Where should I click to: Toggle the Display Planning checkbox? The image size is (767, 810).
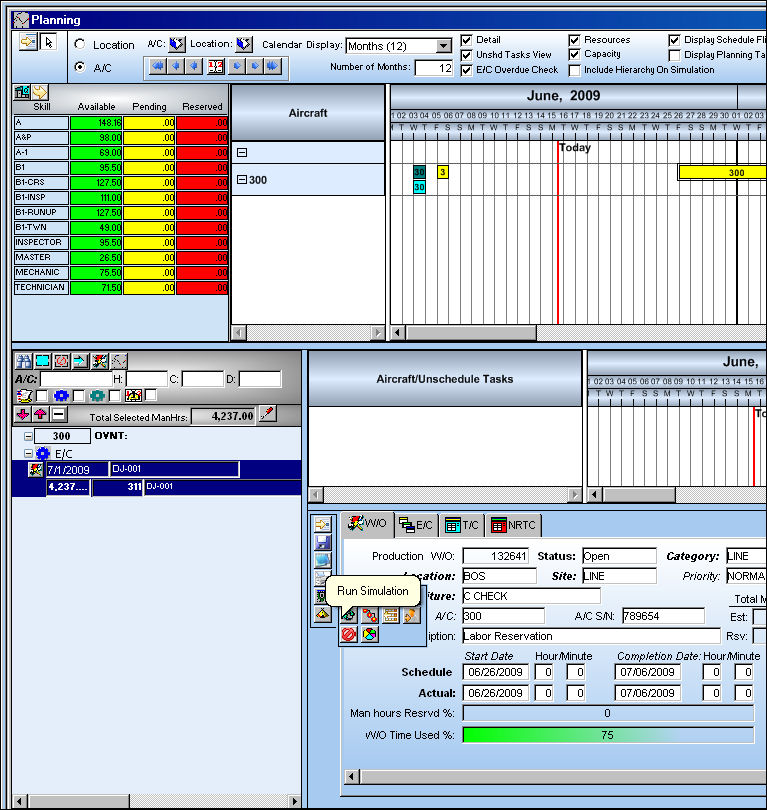pyautogui.click(x=674, y=55)
